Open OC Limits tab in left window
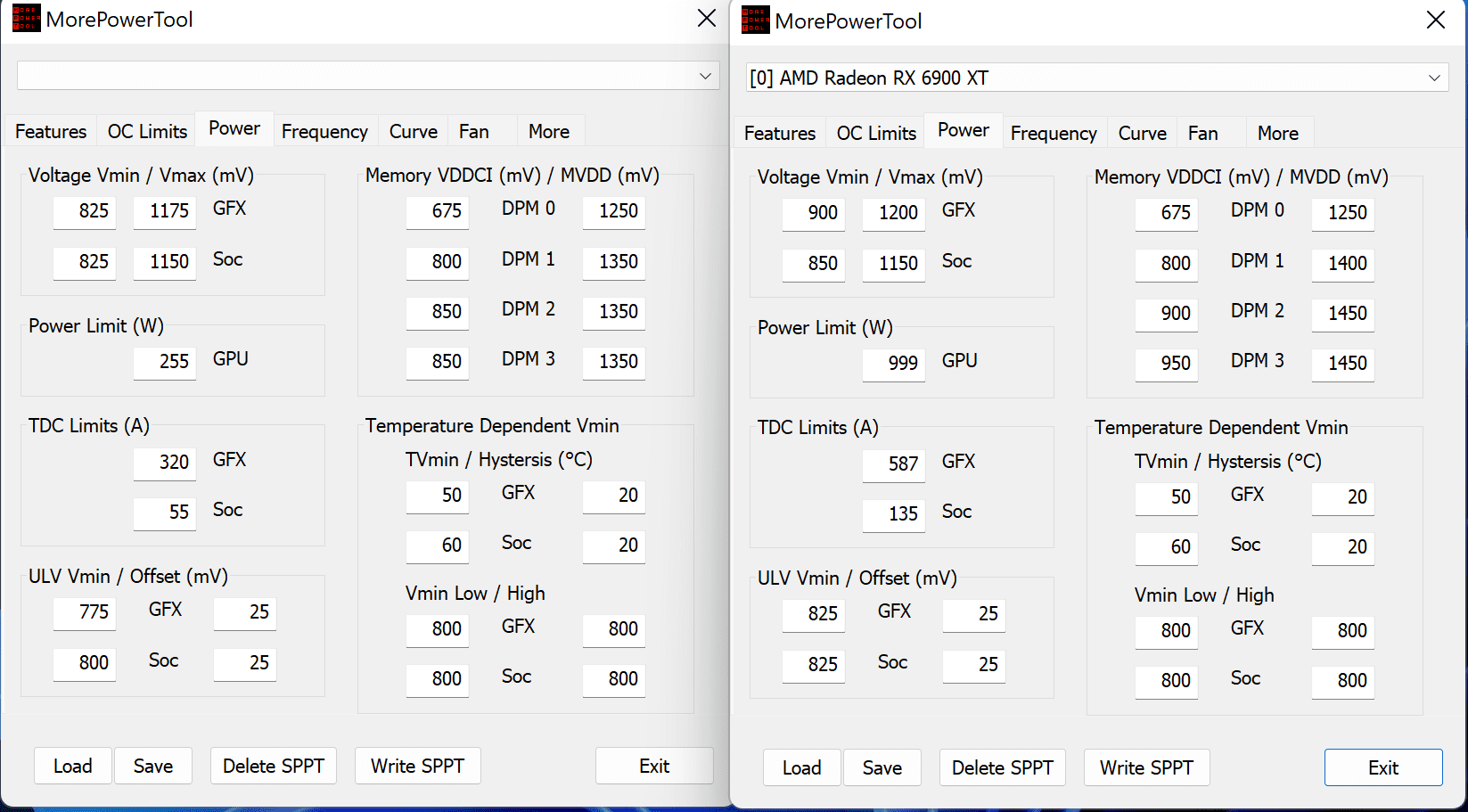The image size is (1468, 812). click(x=147, y=131)
